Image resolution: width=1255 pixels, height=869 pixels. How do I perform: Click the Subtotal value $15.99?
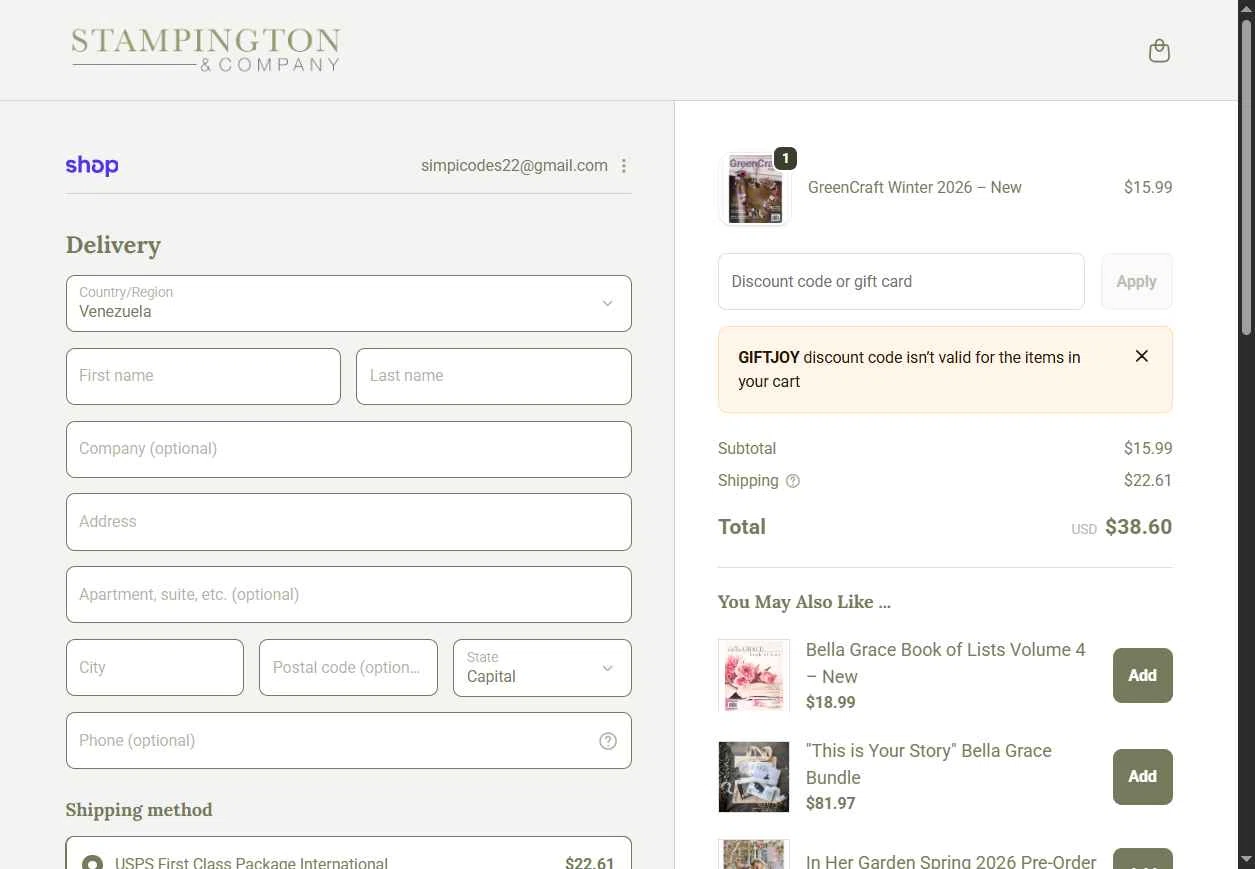pos(1148,448)
